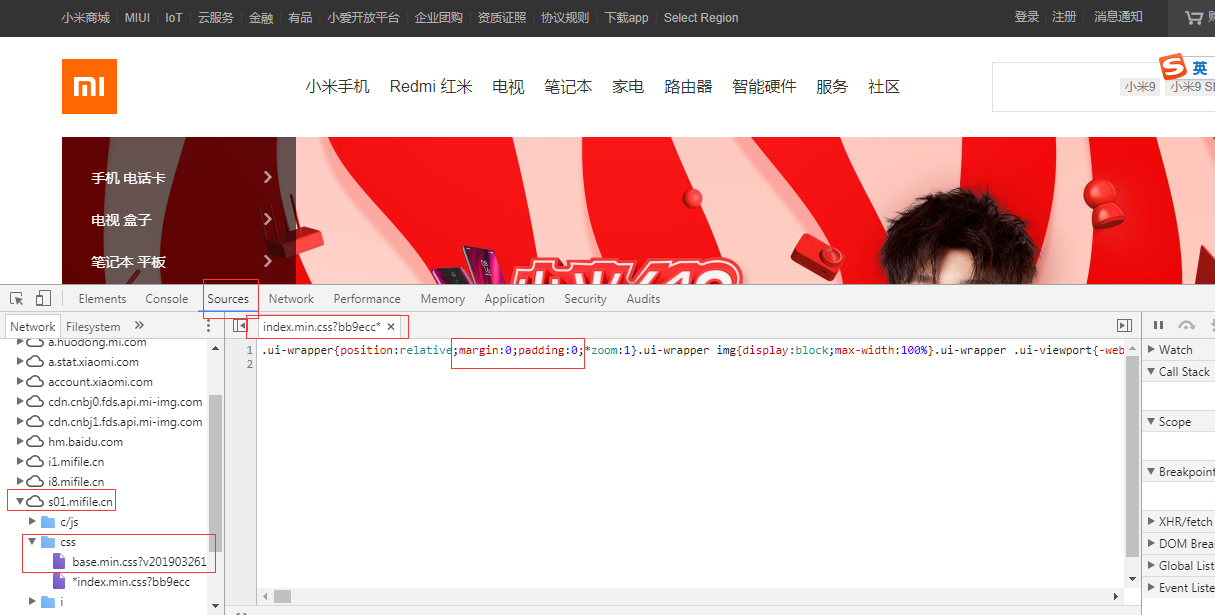1215x615 pixels.
Task: Open the 电视 navigation link
Action: (508, 87)
